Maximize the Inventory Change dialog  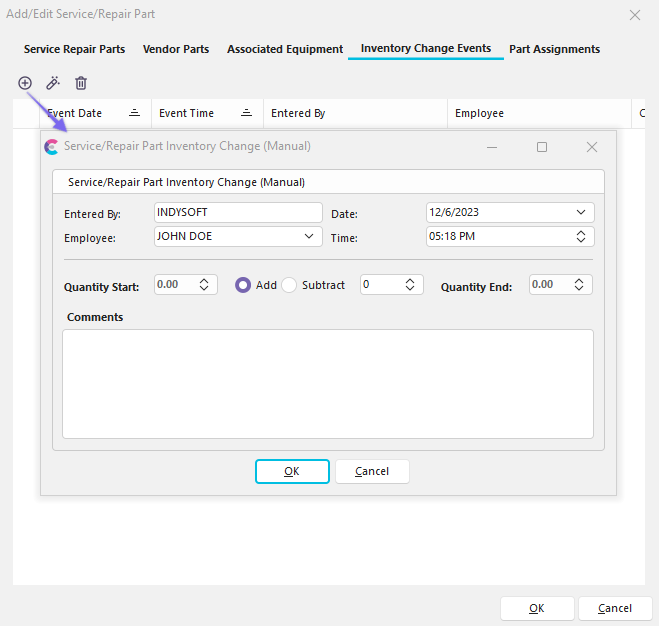542,147
